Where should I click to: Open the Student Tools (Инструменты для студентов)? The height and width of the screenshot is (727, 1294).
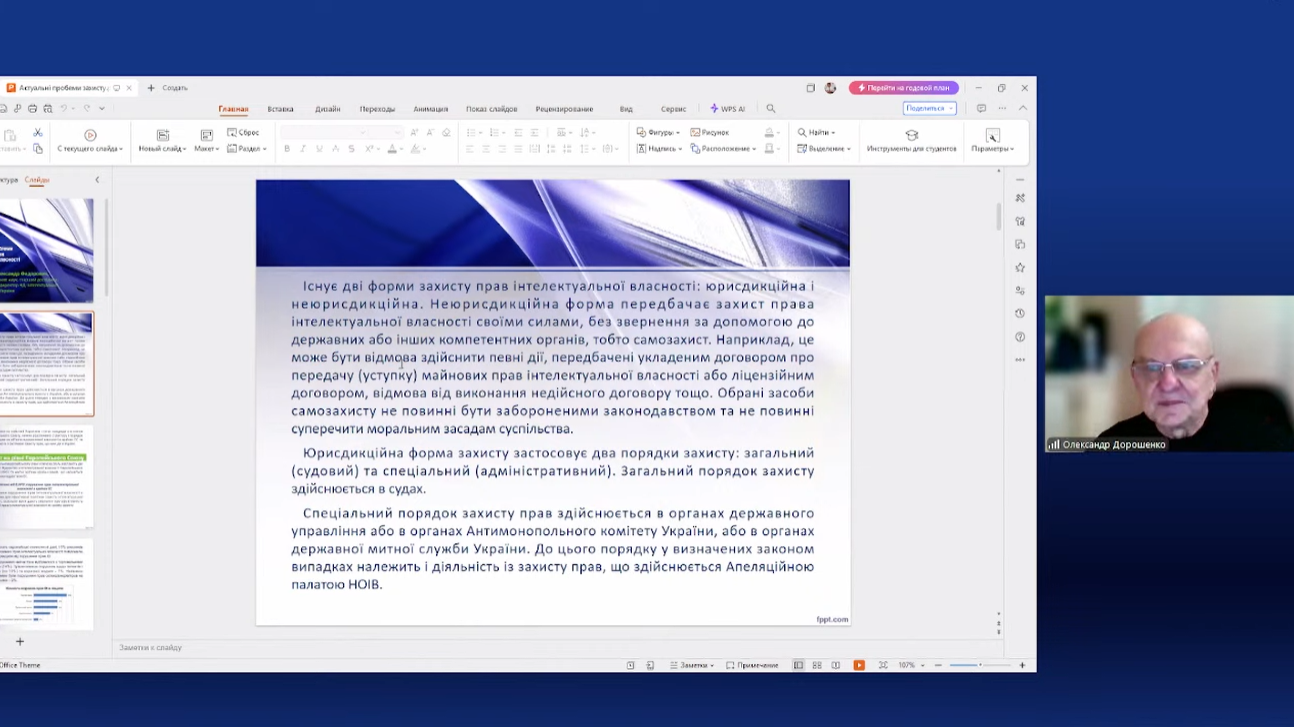911,140
